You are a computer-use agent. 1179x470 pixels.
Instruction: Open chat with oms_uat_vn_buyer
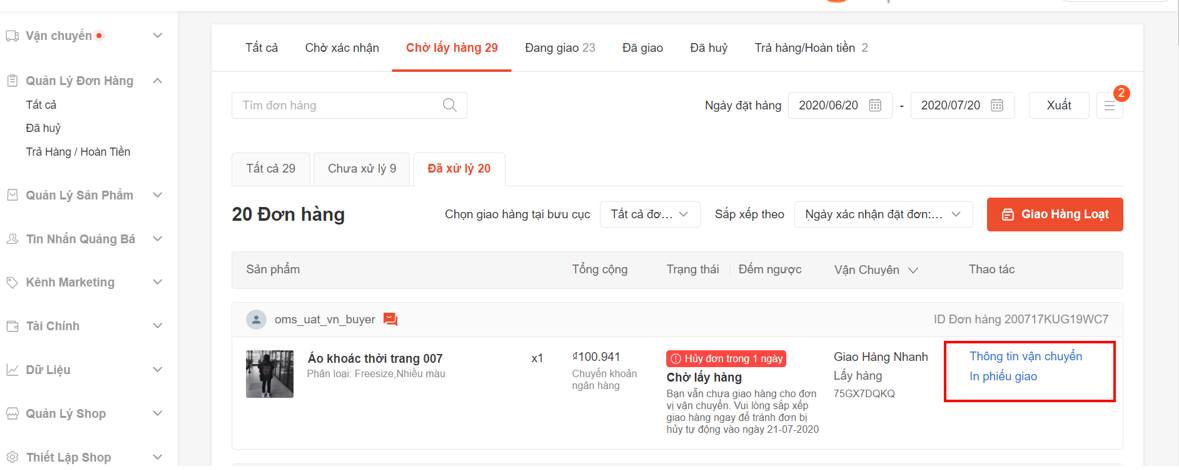390,319
